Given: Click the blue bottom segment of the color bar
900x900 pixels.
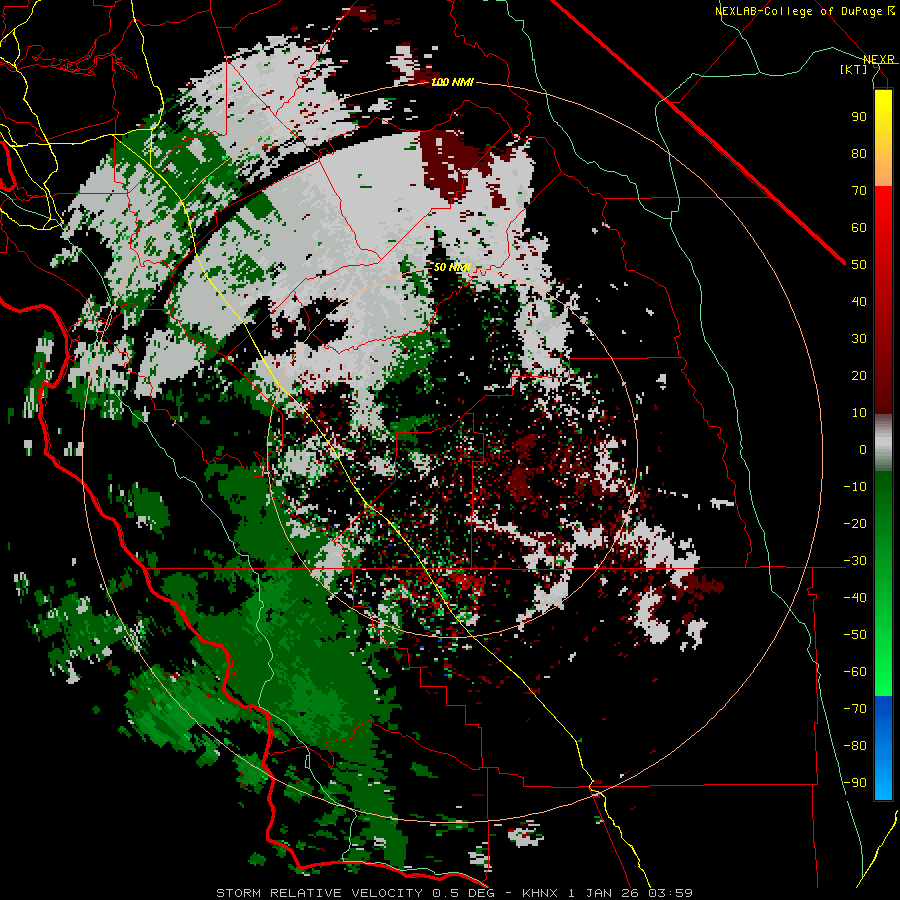Looking at the screenshot, I should (x=883, y=748).
